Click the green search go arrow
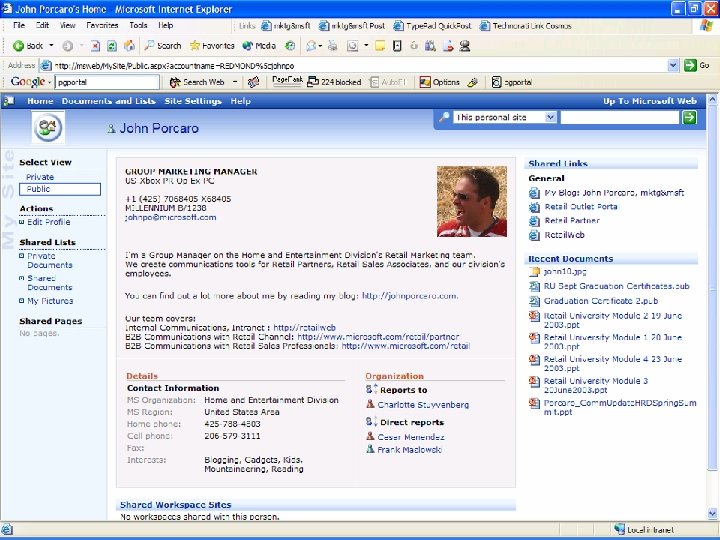This screenshot has height=540, width=720. click(x=689, y=117)
